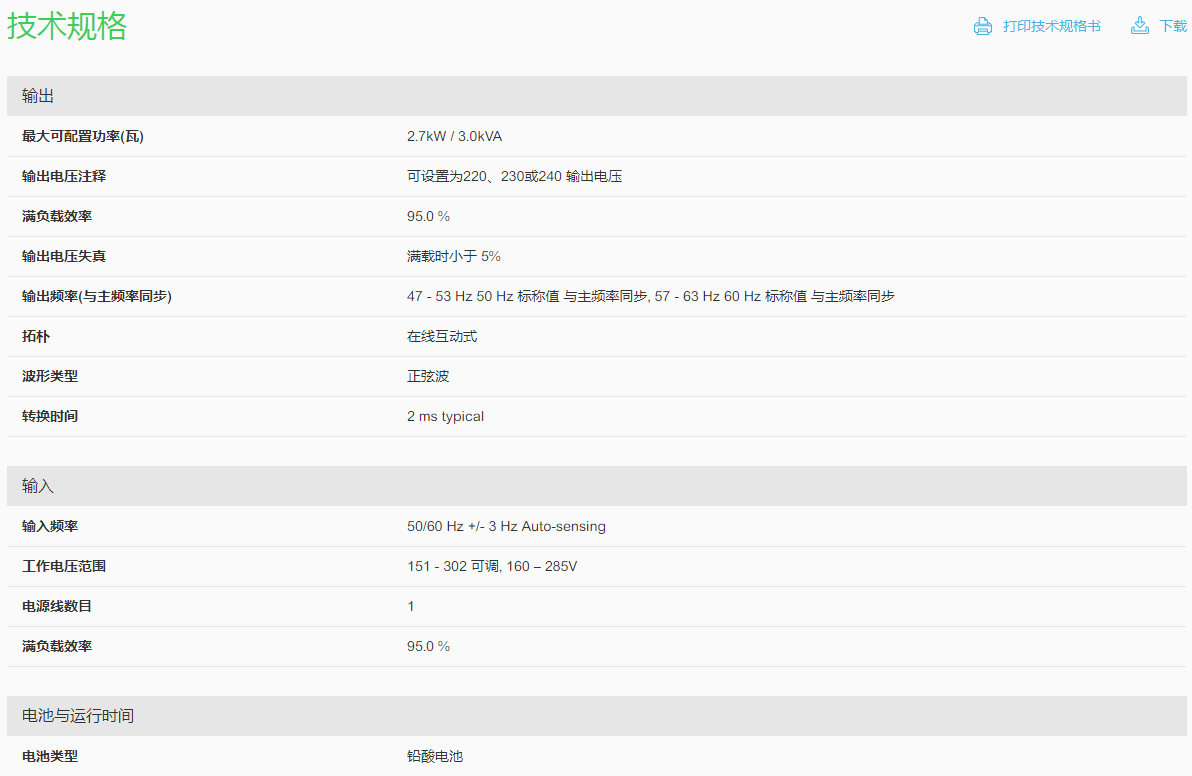Viewport: 1192px width, 776px height.
Task: Click the 2 ms typical value
Action: click(445, 416)
